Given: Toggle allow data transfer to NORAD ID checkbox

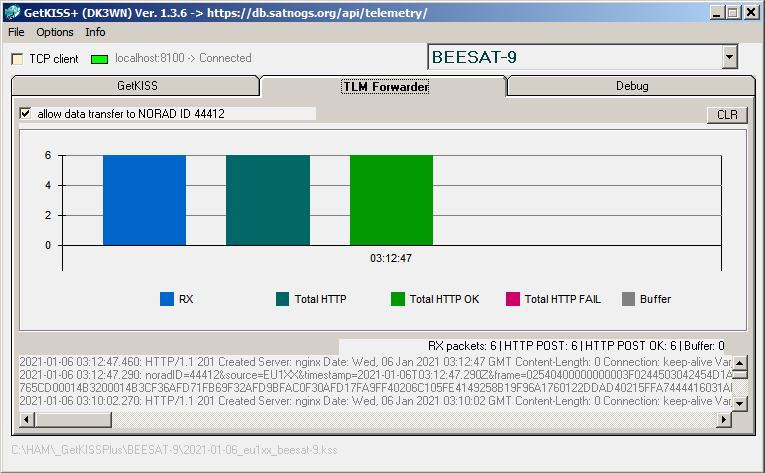Looking at the screenshot, I should click(25, 114).
